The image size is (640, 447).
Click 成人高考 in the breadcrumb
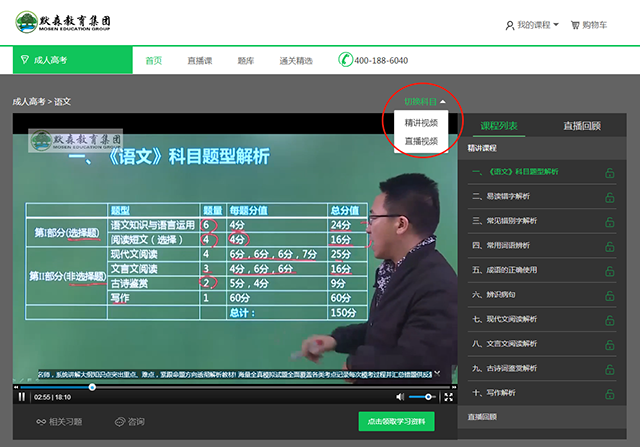coord(29,102)
